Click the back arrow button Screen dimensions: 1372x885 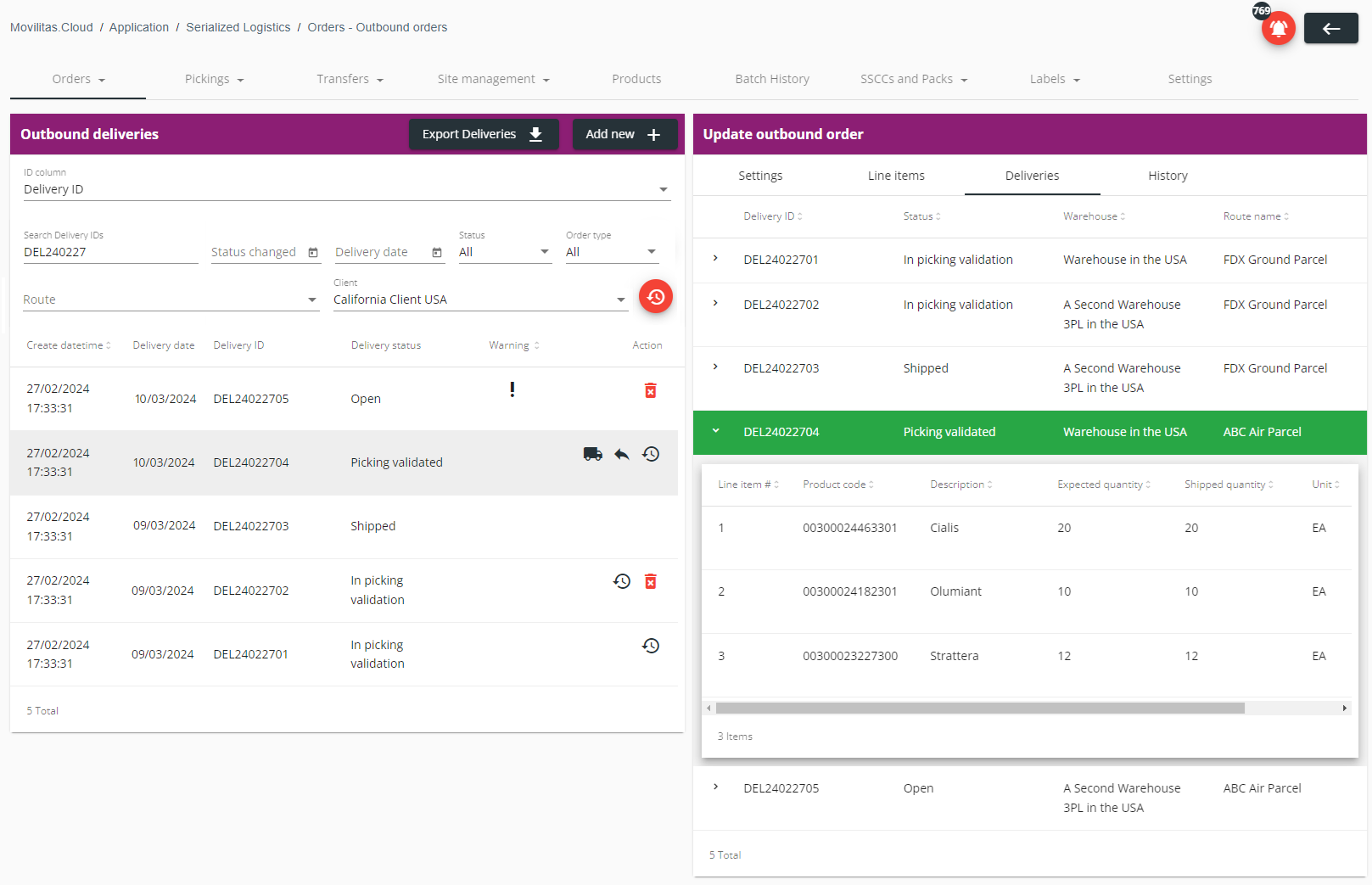coord(1330,28)
